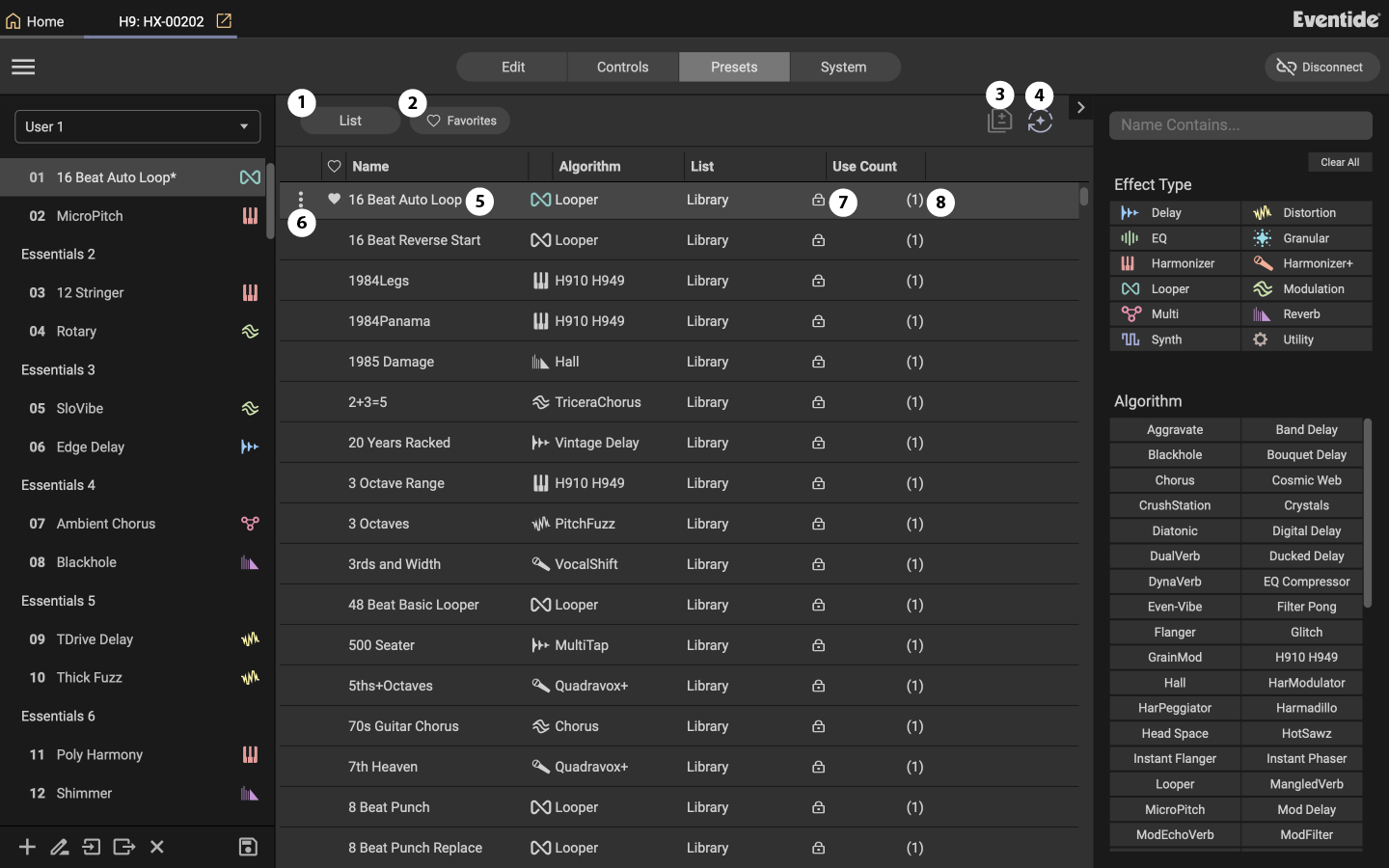
Task: Click the Home icon at top left
Action: point(13,20)
